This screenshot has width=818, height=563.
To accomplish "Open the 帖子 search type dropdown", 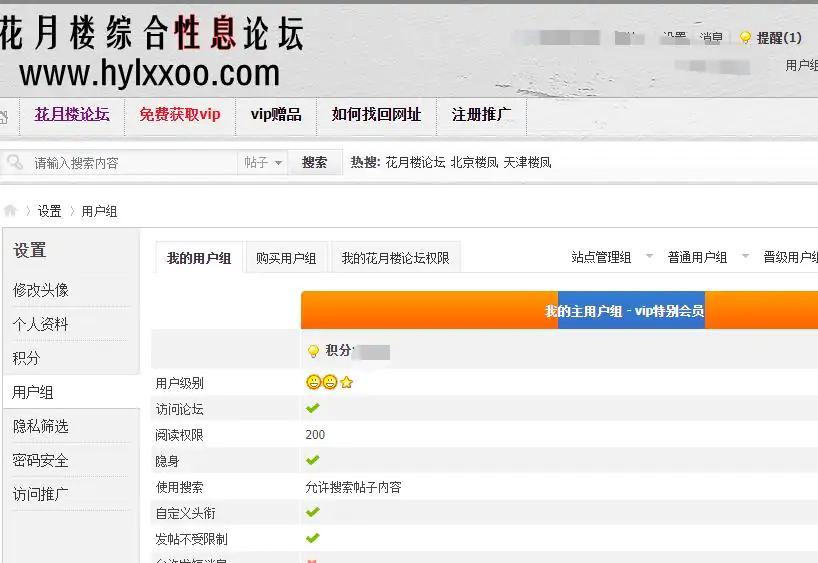I will (262, 163).
